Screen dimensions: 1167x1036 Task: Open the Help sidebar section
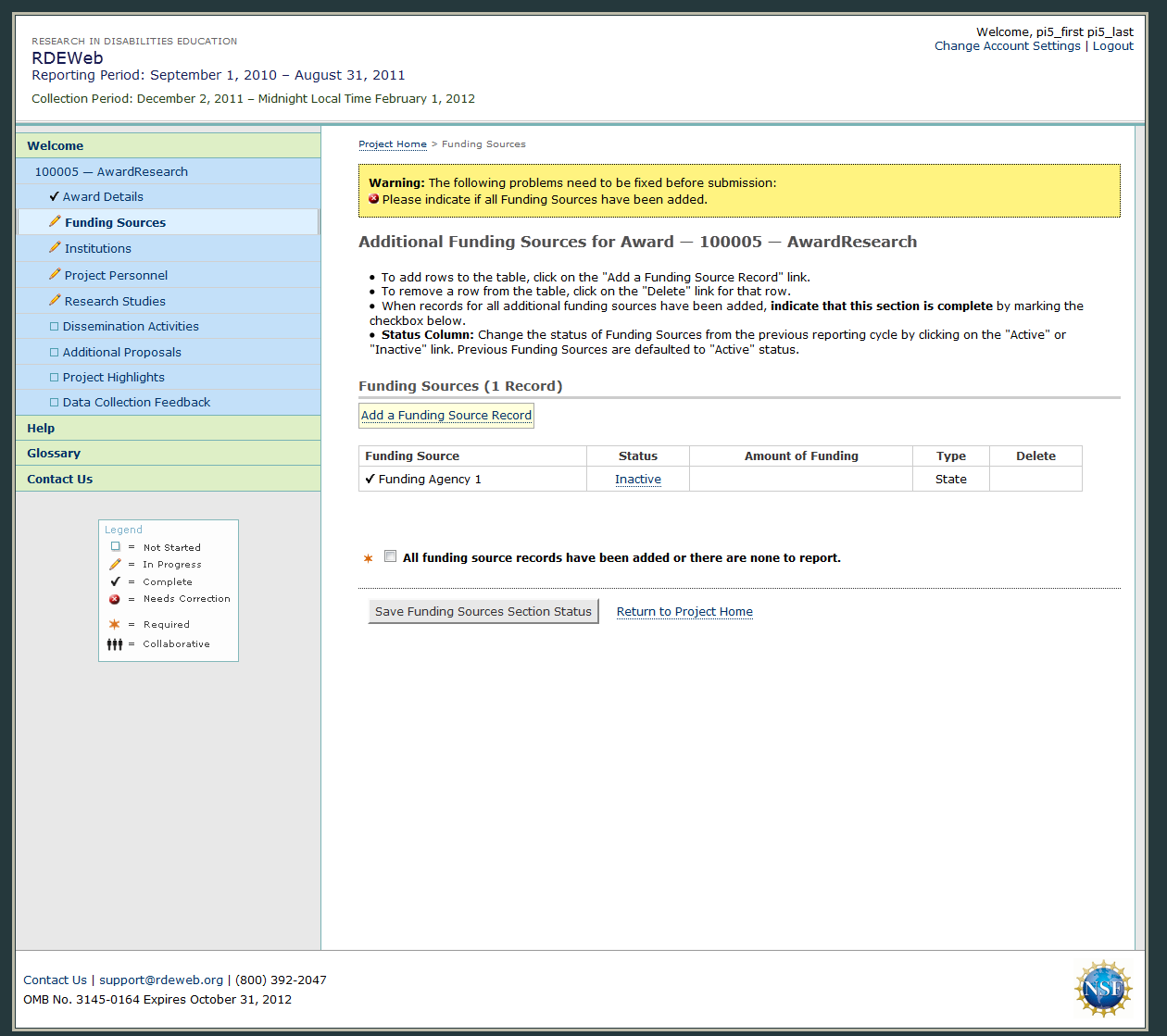click(x=41, y=428)
